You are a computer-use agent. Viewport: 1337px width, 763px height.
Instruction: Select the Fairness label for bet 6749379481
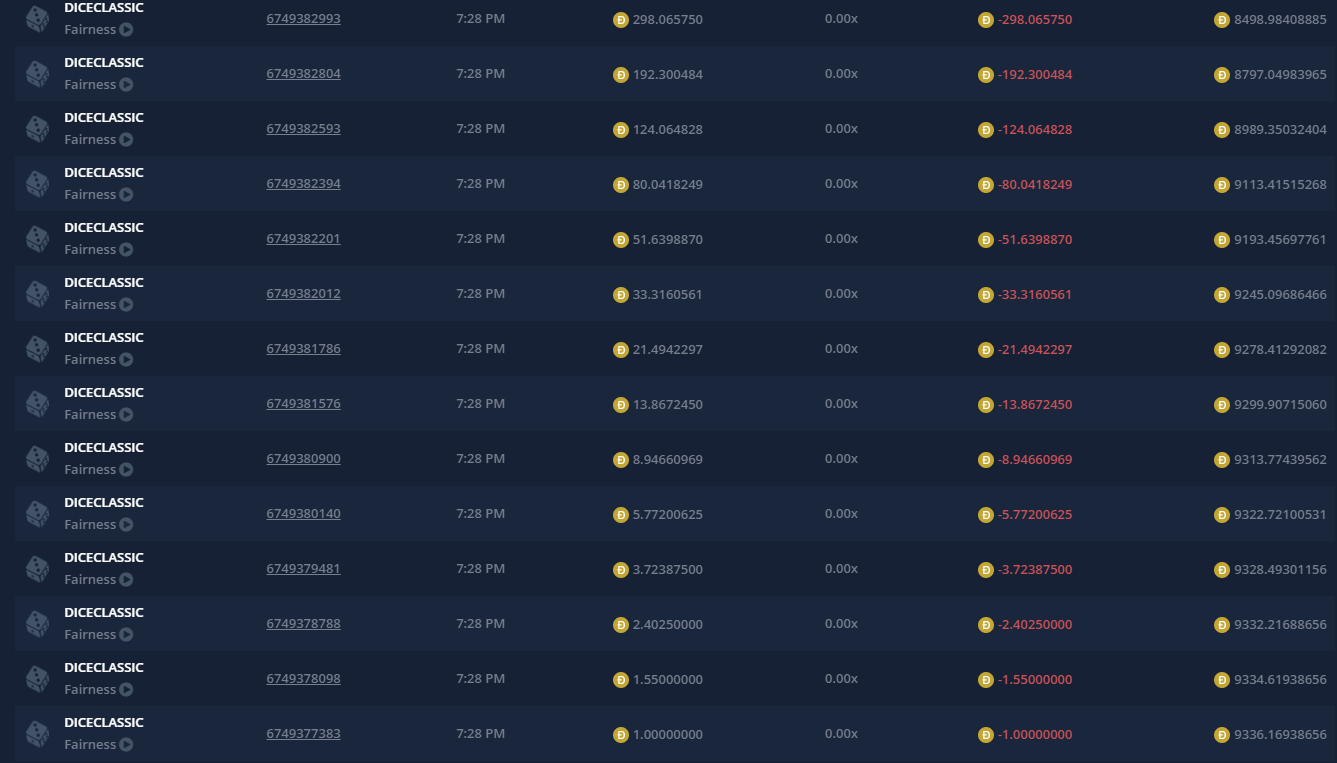click(90, 580)
